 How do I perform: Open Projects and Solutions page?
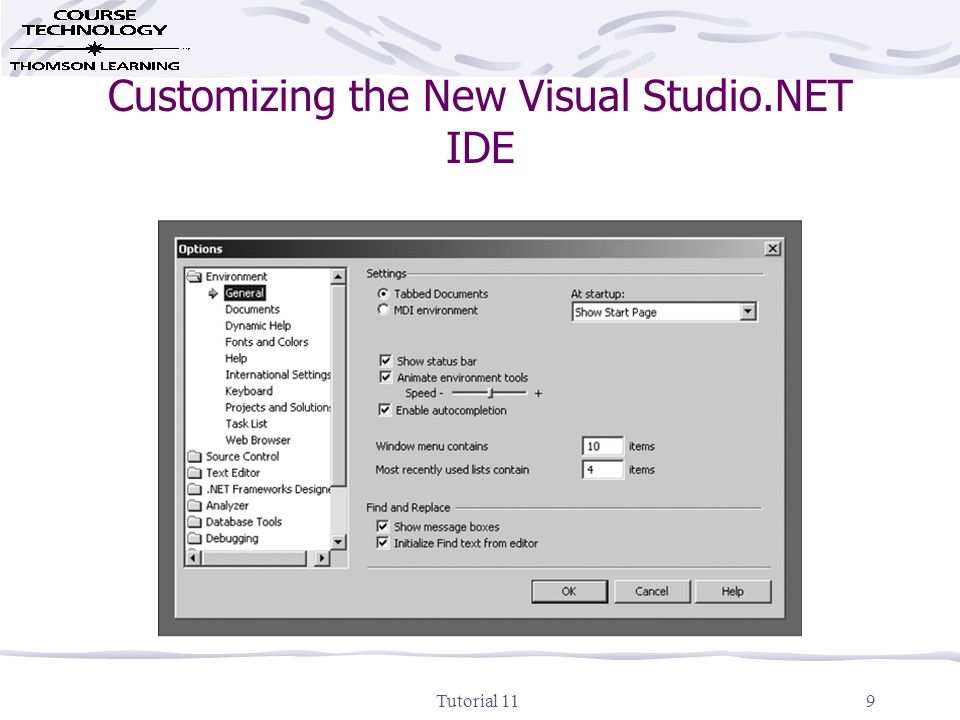pyautogui.click(x=277, y=408)
